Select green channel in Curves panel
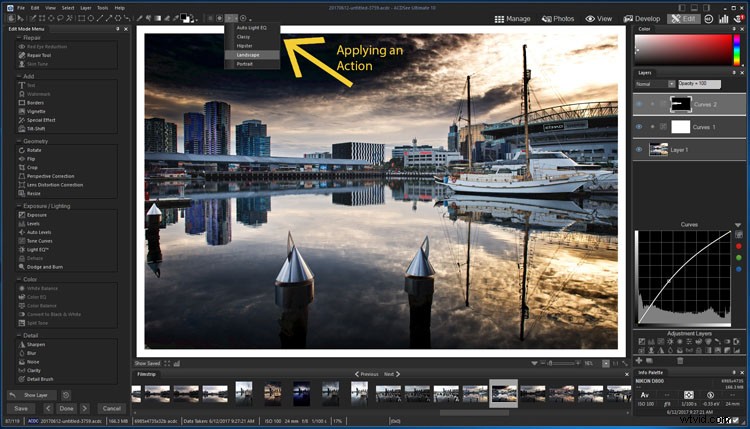750x429 pixels. coord(739,258)
